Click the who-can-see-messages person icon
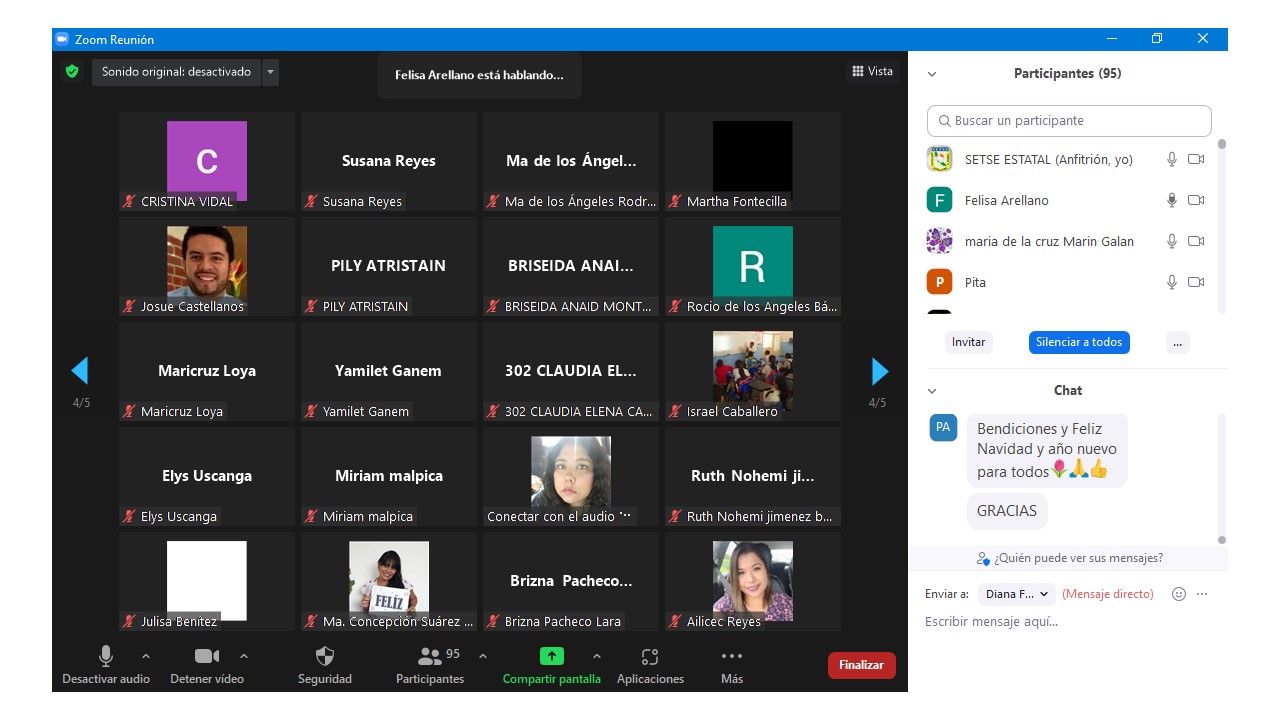The image size is (1280, 720). (x=984, y=558)
